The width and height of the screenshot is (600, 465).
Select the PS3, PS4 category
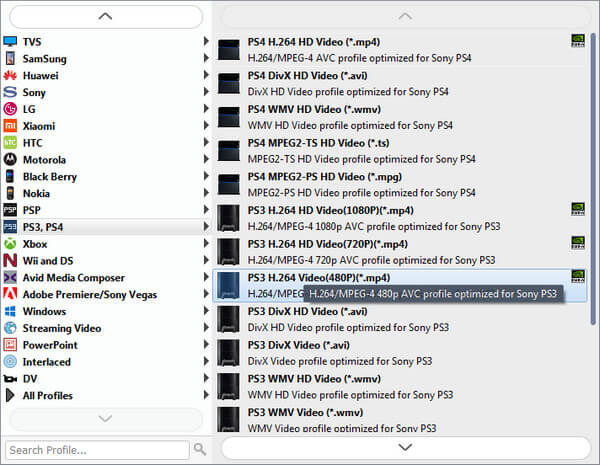pos(43,227)
